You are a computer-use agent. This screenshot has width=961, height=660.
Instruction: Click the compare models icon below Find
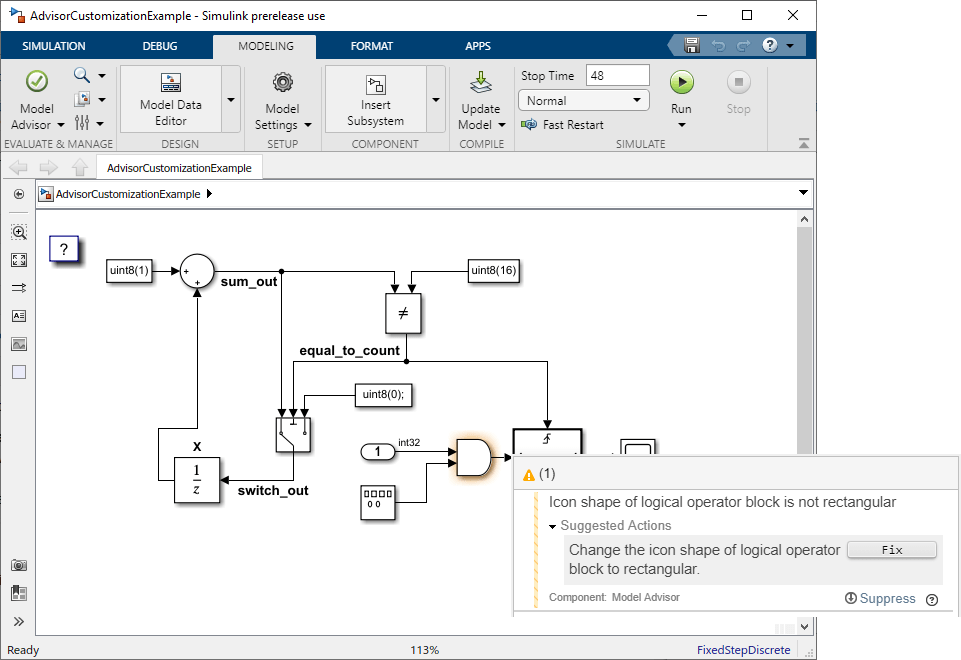click(x=82, y=99)
